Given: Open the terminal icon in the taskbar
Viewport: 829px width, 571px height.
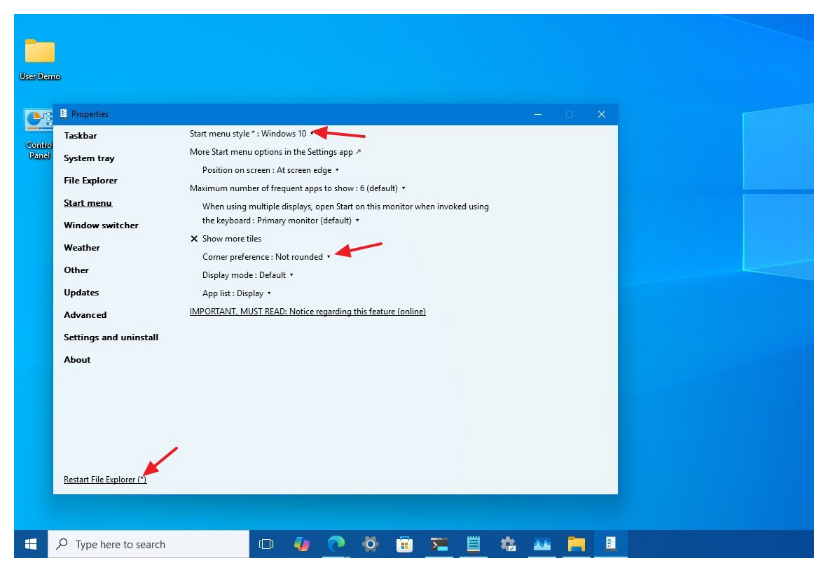Looking at the screenshot, I should coord(439,544).
